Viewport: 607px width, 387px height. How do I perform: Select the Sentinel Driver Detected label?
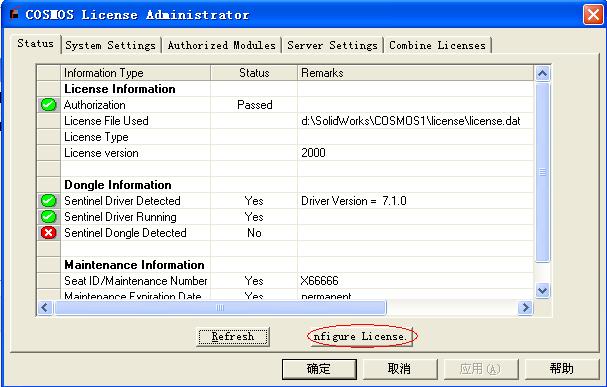tap(122, 201)
